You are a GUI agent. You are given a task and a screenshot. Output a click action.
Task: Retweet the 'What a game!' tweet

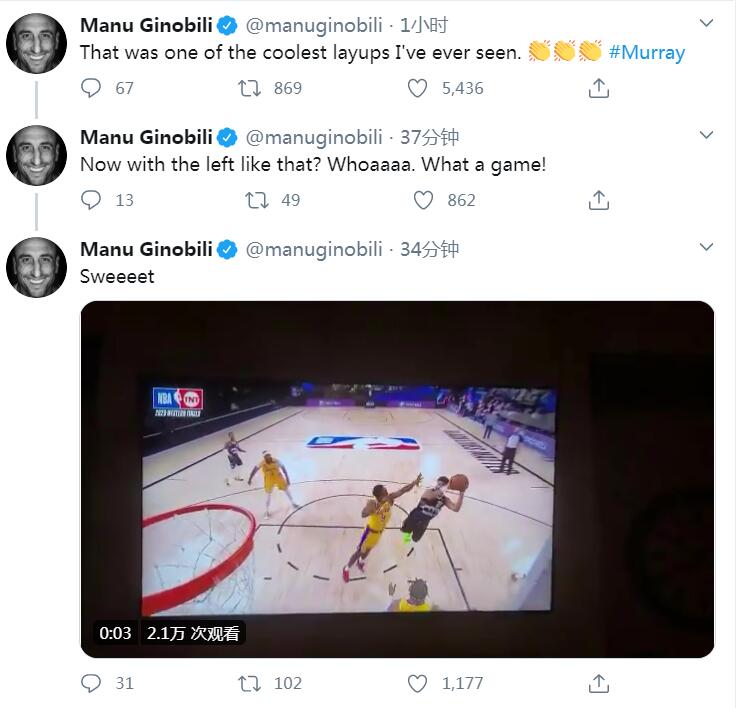(257, 200)
